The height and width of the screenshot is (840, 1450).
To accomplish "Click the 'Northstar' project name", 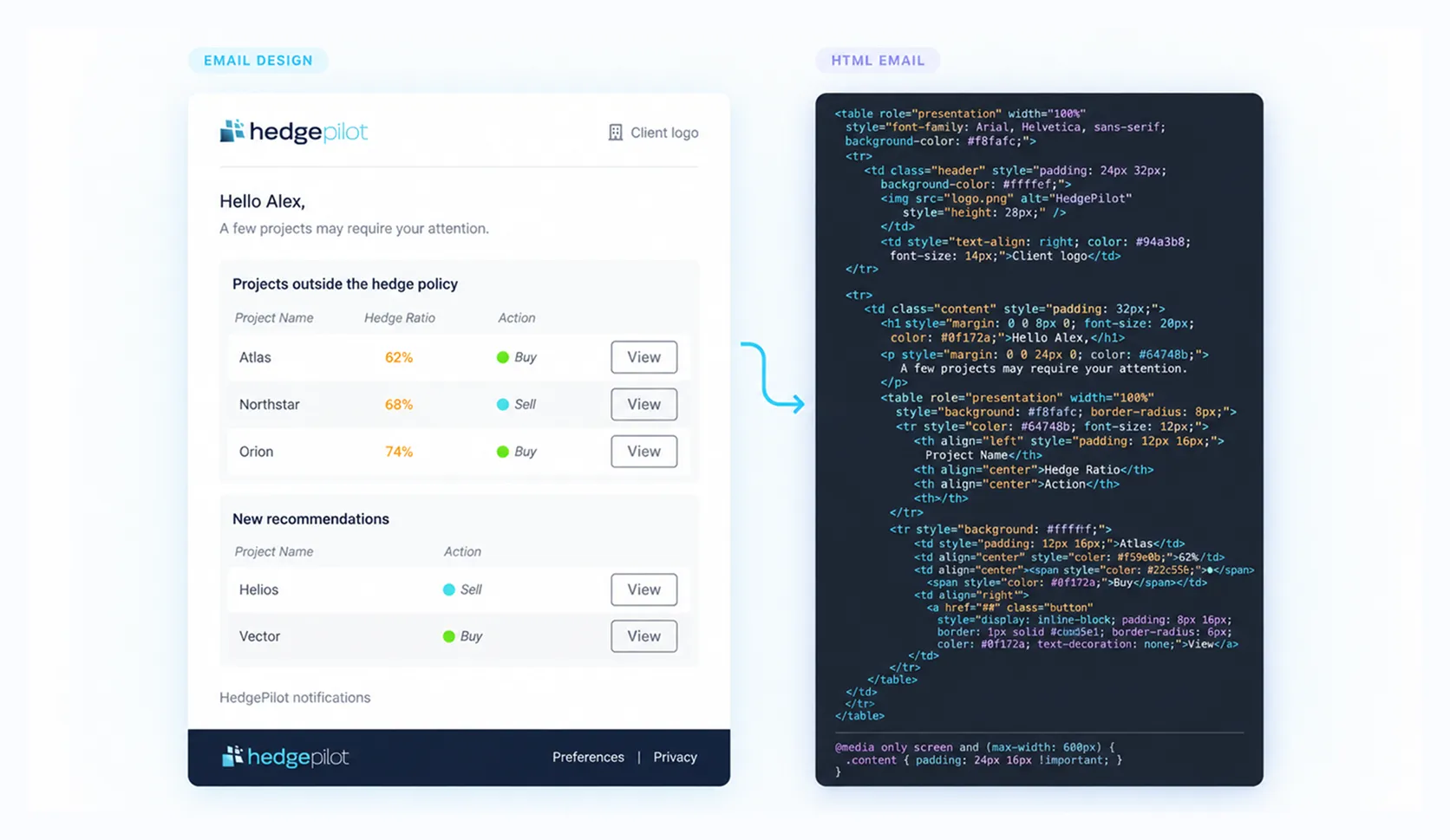I will tap(270, 404).
